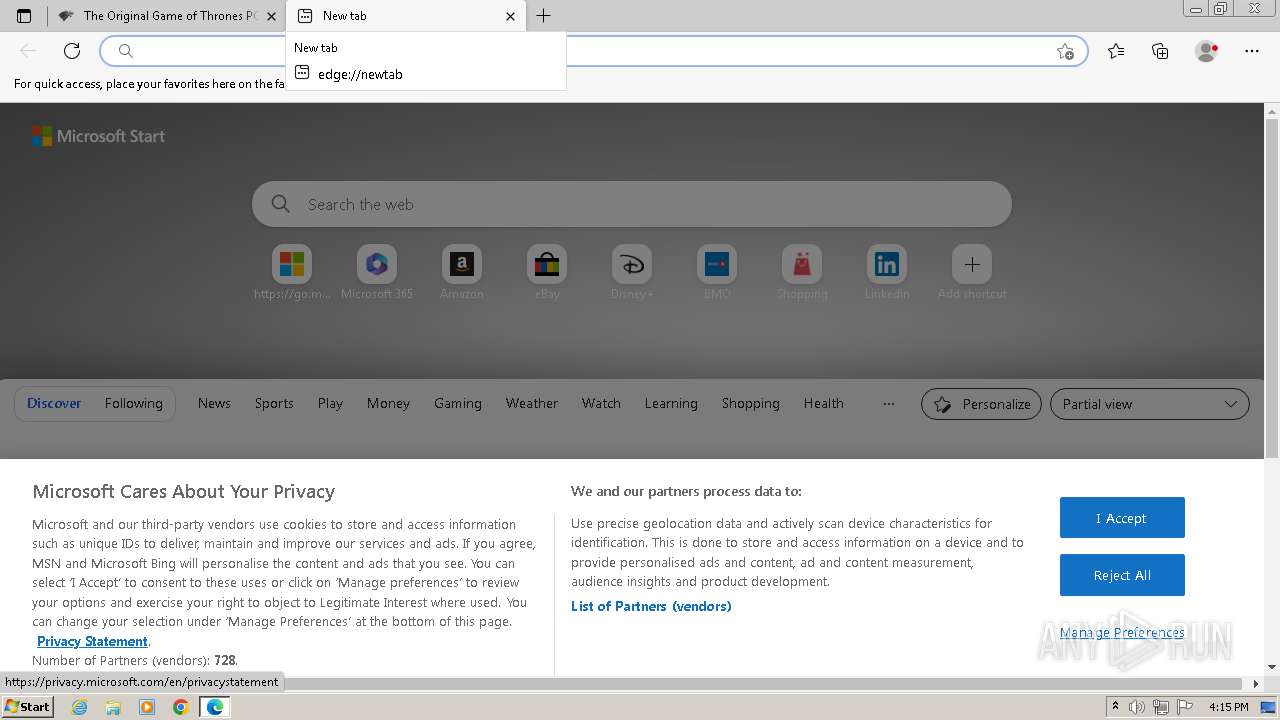Screen dimensions: 1280x720
Task: Add this page to favorites star icon
Action: 1065,51
